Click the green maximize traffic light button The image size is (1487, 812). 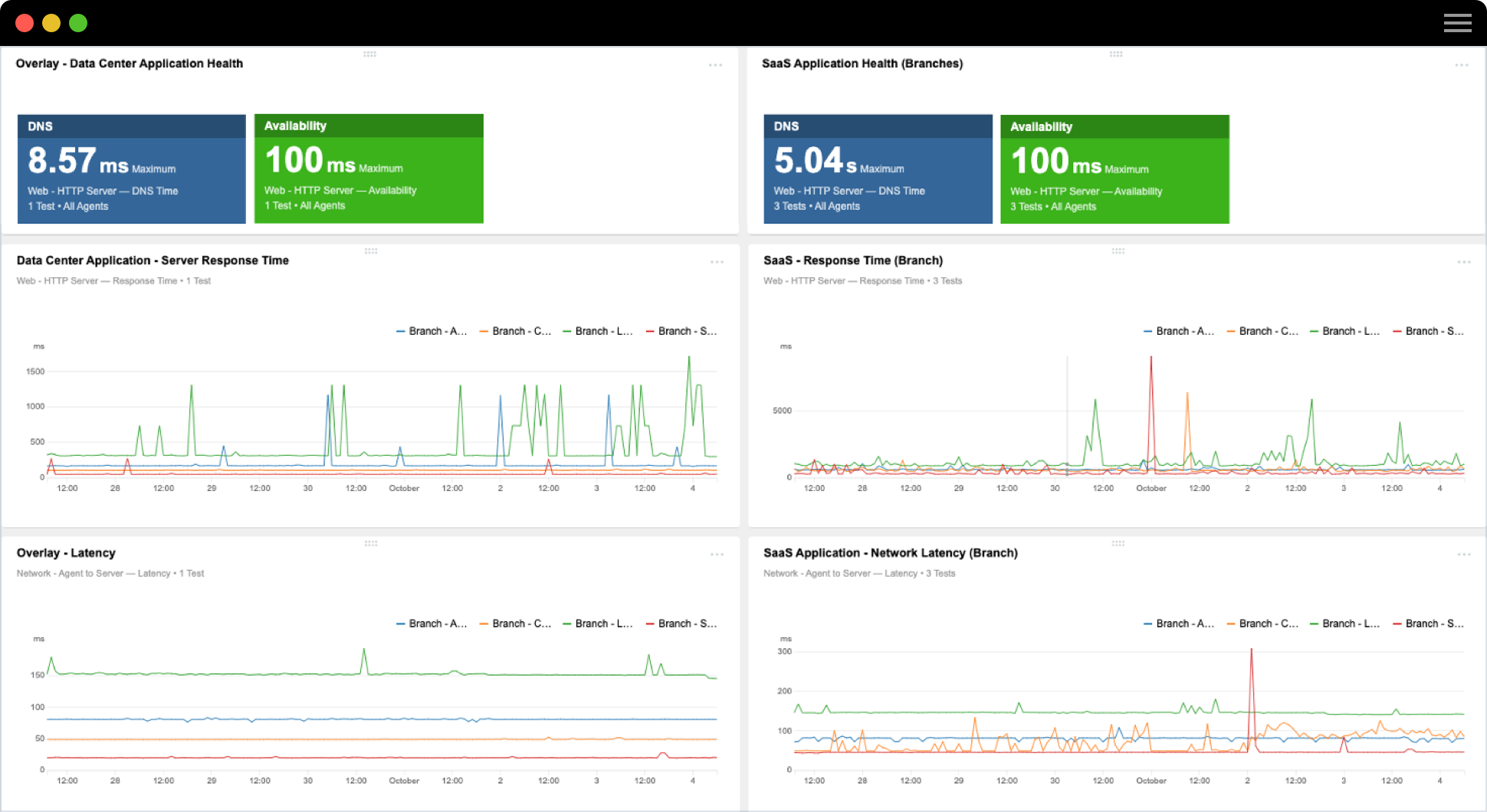tap(77, 22)
